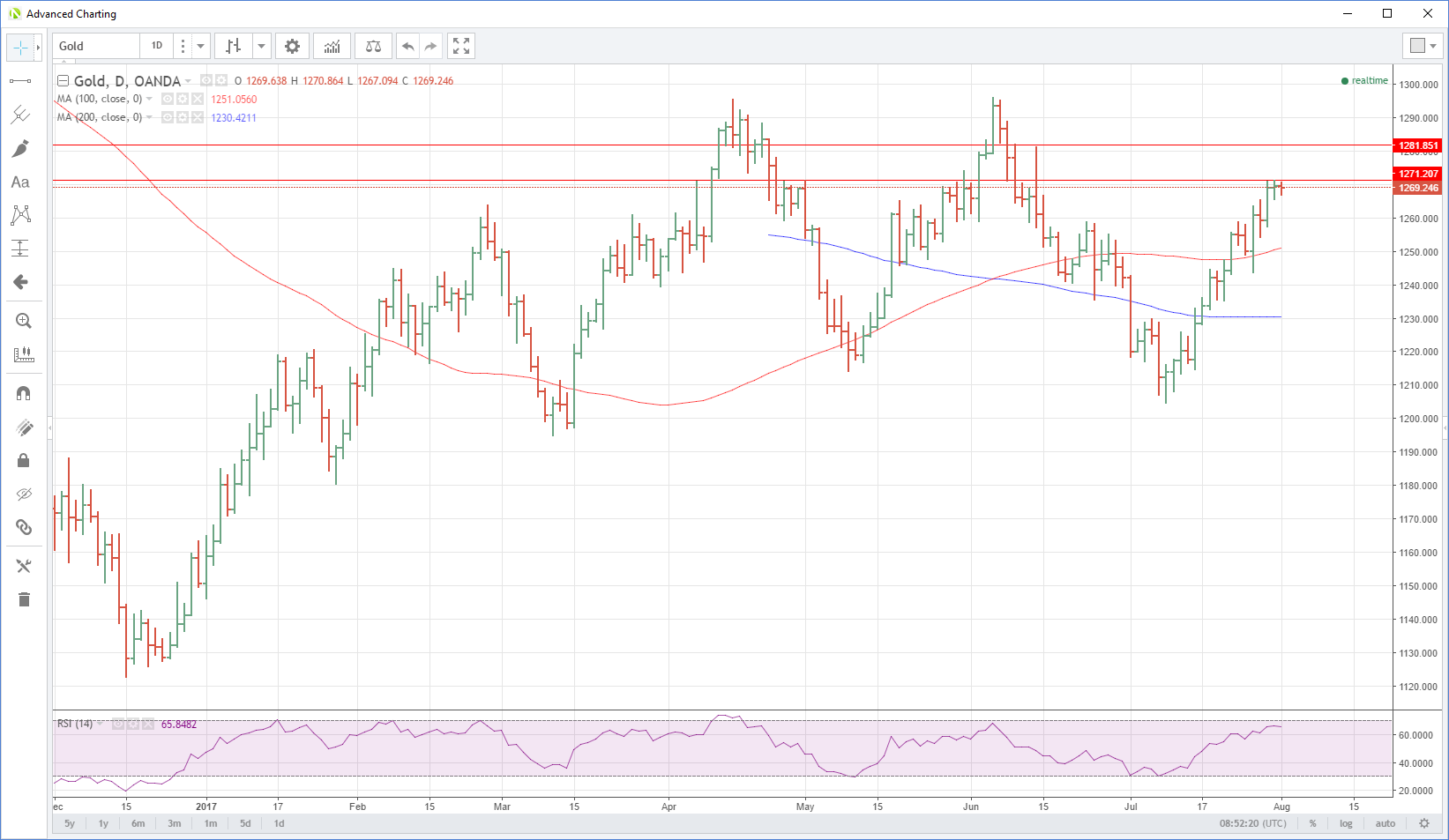Click the 1D interval button
The height and width of the screenshot is (840, 1449).
157,46
